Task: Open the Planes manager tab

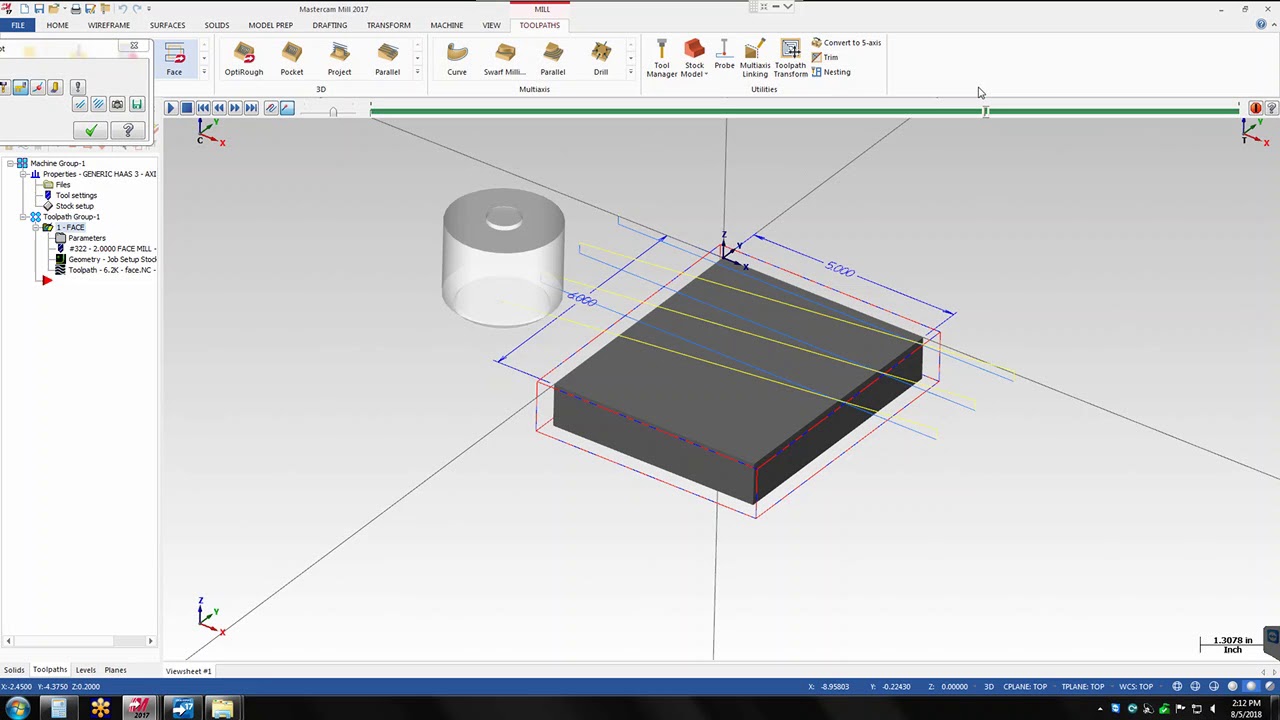Action: tap(115, 670)
